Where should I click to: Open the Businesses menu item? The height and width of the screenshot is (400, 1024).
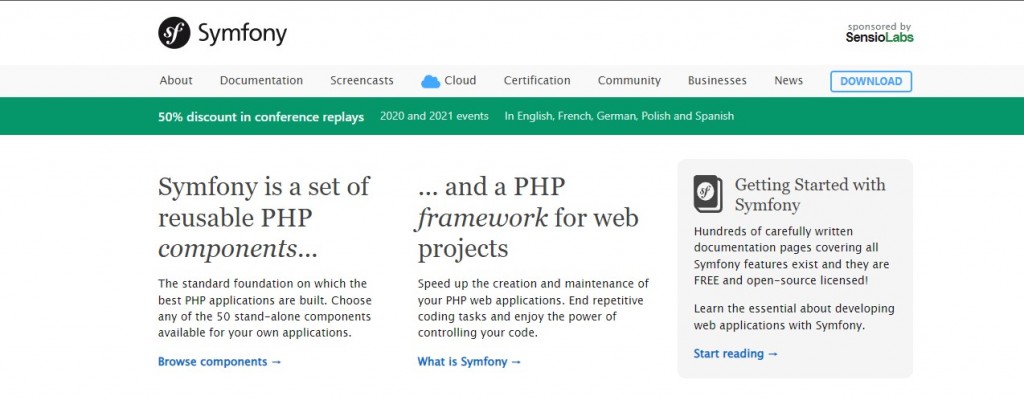click(x=717, y=80)
